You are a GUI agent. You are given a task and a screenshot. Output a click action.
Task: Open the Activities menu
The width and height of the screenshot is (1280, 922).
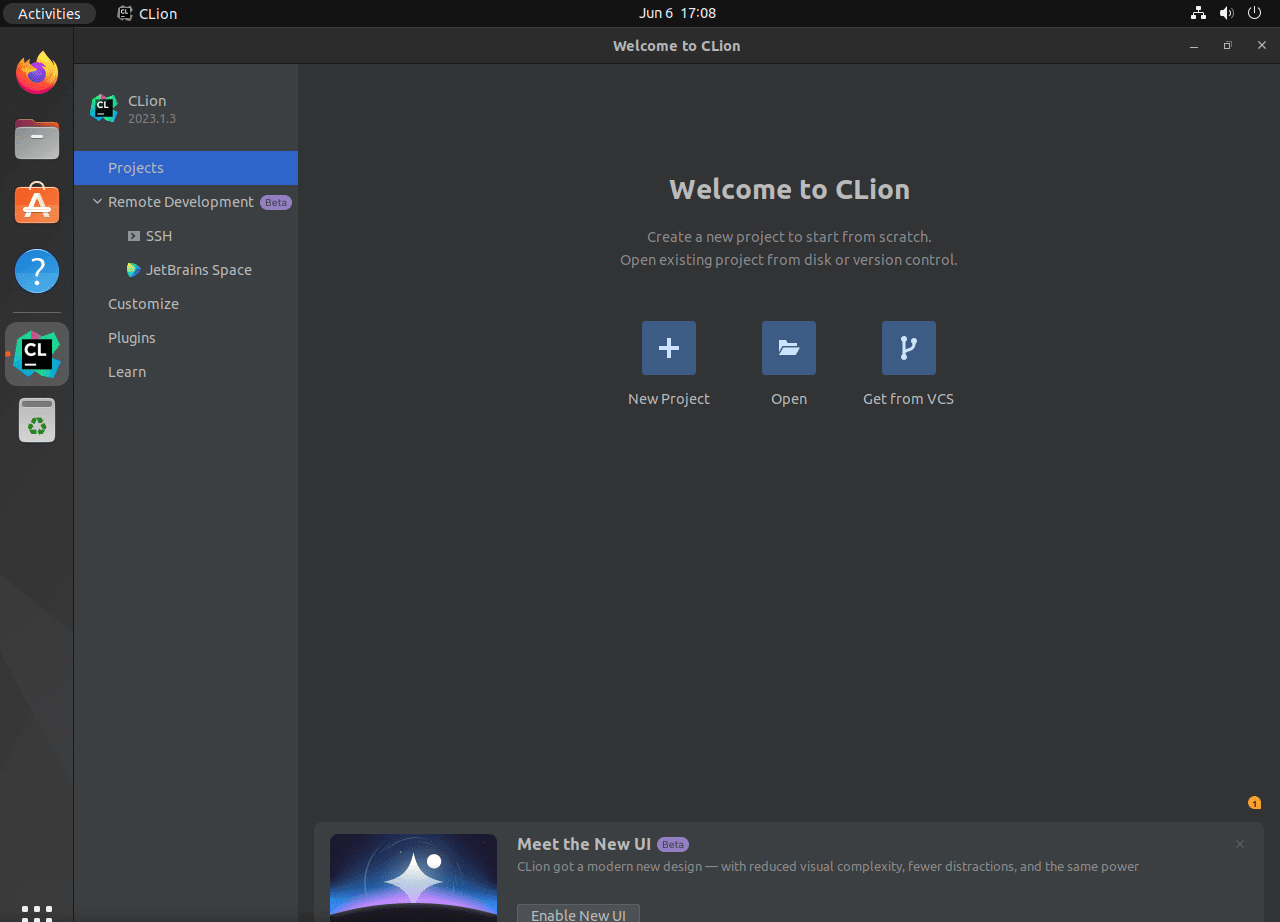tap(49, 13)
